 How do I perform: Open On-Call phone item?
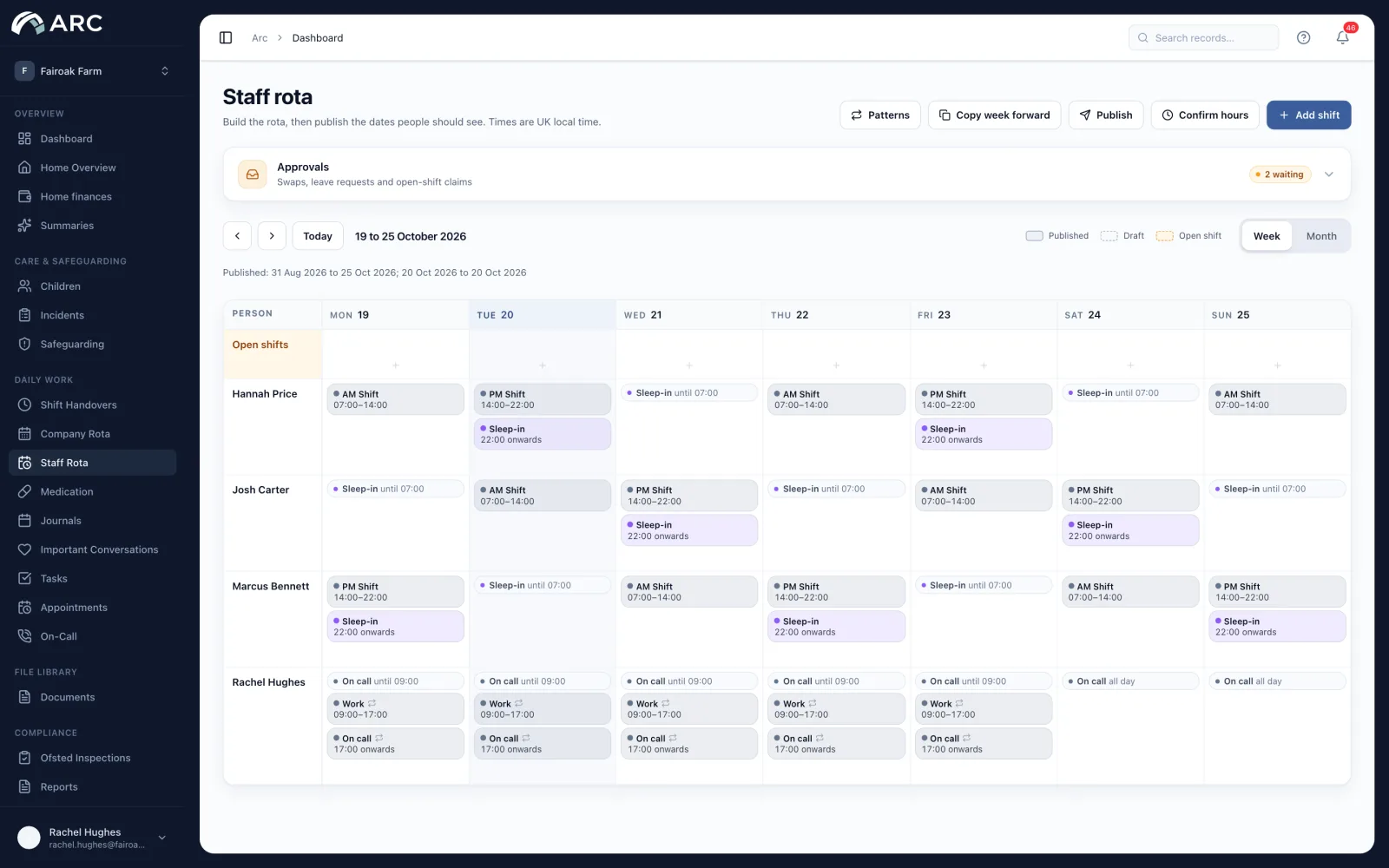click(93, 636)
